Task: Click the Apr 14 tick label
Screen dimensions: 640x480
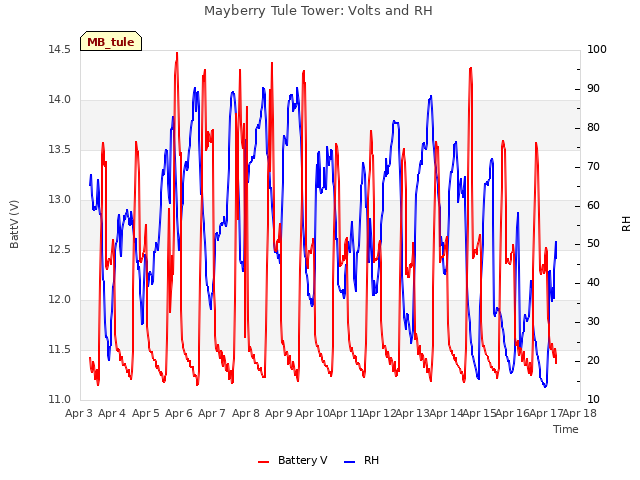Action: click(x=446, y=413)
